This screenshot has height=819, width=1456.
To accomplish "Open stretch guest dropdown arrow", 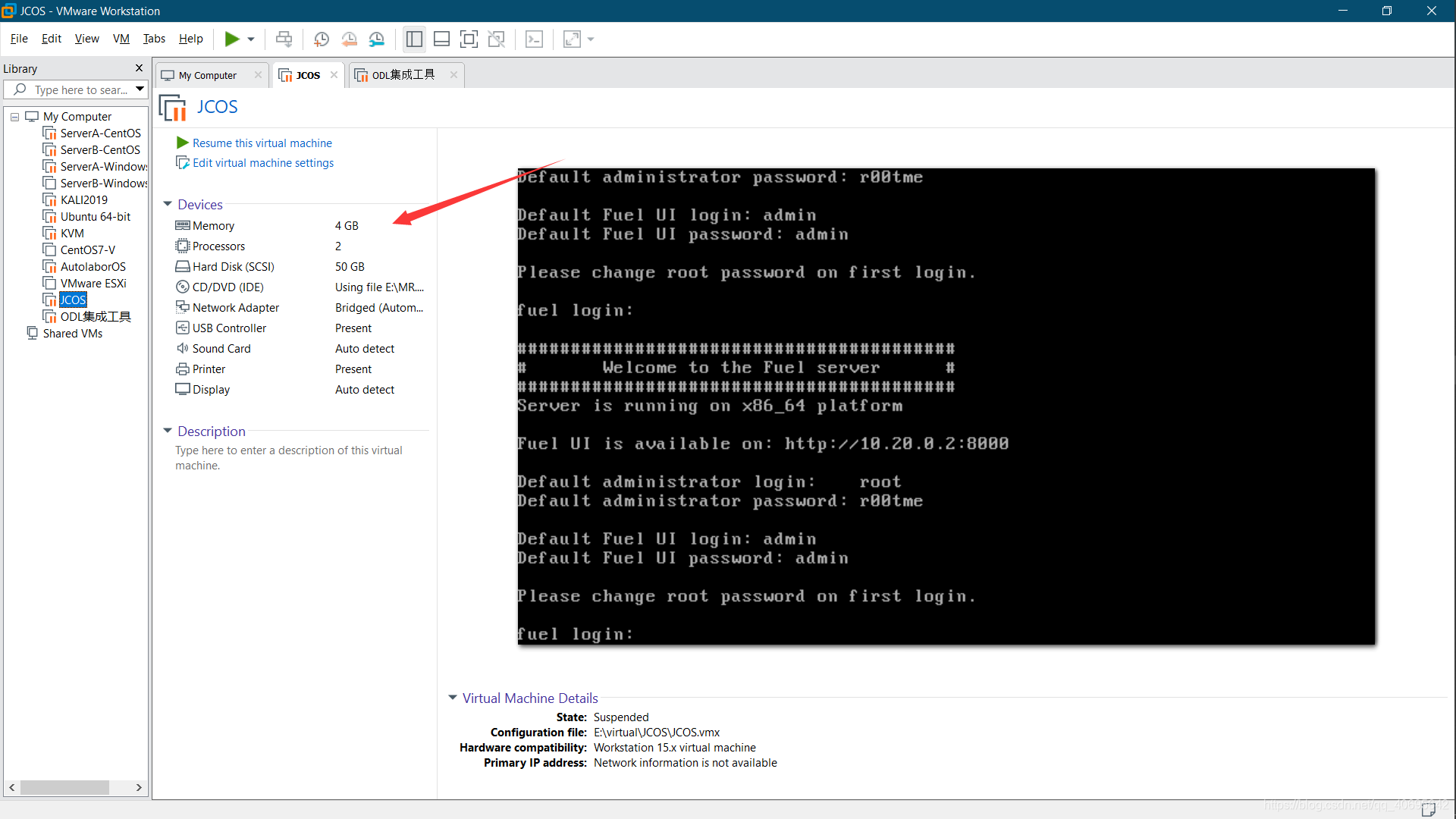I will [591, 39].
